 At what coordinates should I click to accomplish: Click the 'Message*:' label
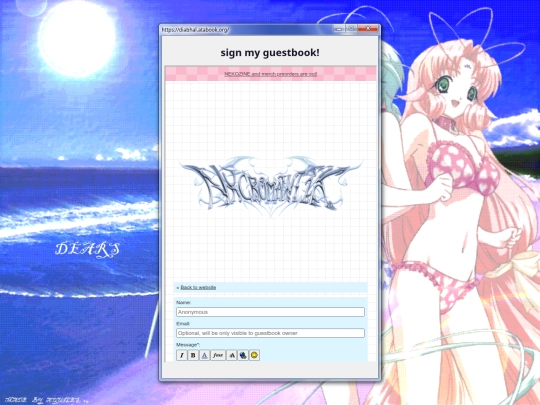click(188, 345)
